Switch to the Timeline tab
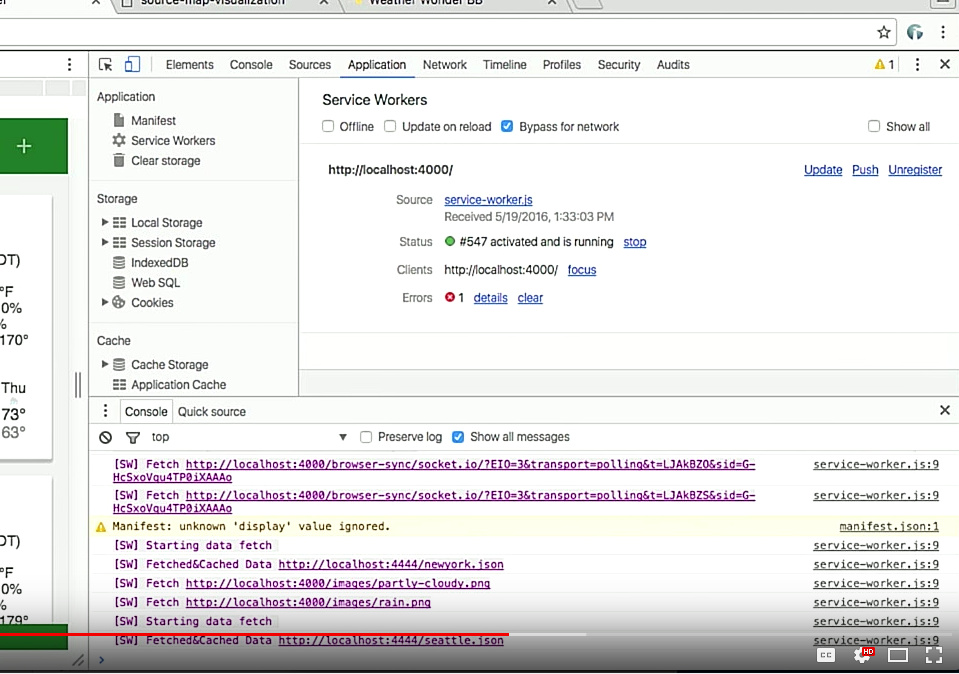This screenshot has width=959, height=674. 505,64
